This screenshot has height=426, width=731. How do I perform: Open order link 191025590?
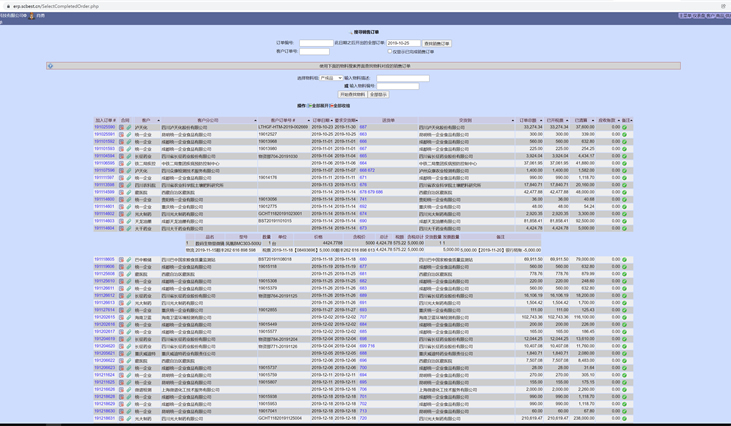click(x=104, y=127)
